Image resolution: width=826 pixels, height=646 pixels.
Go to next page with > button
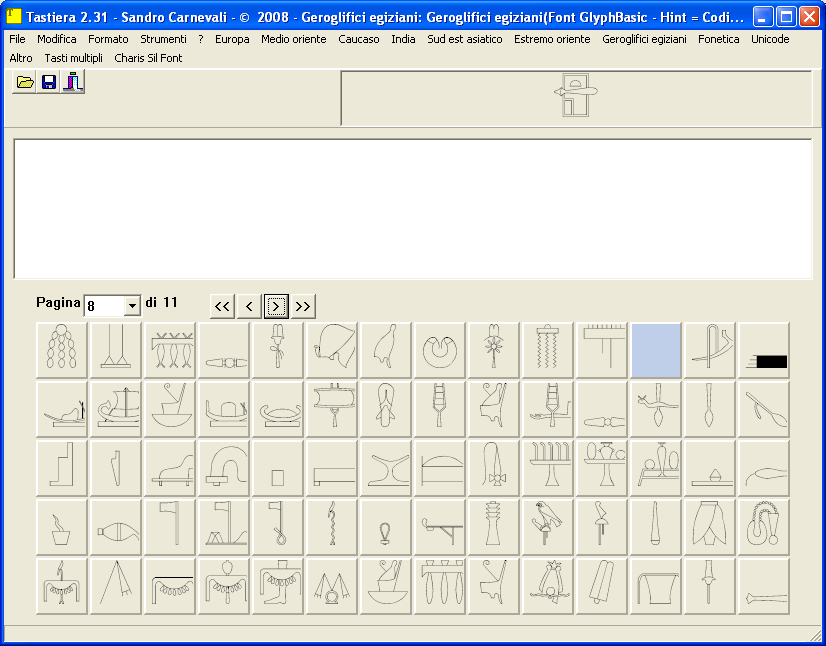pyautogui.click(x=276, y=306)
